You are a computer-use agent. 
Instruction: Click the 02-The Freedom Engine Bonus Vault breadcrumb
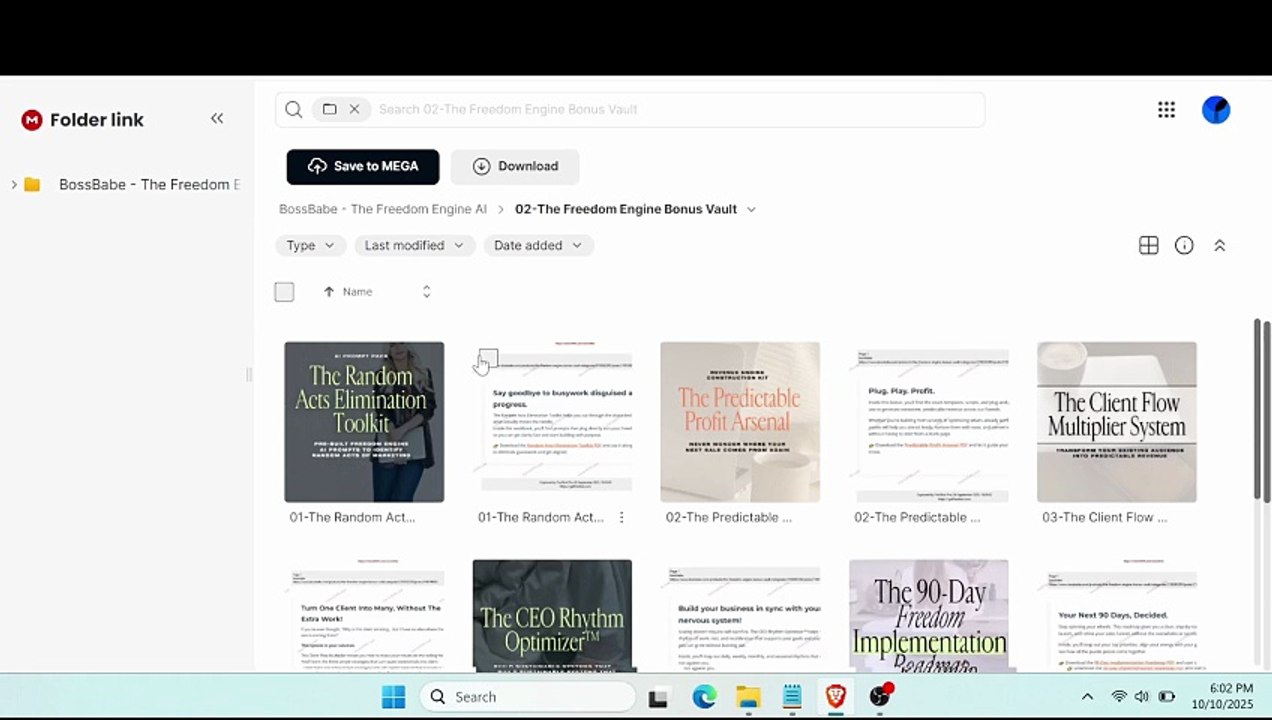626,210
